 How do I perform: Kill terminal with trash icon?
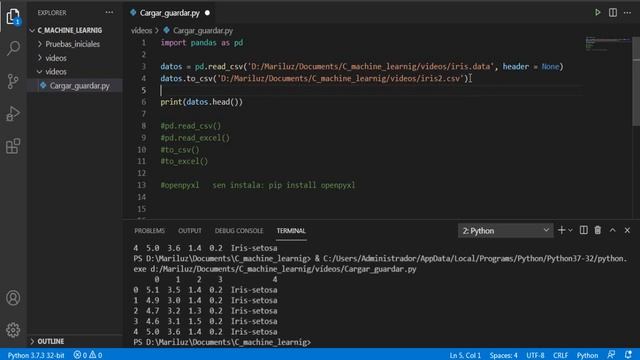coord(598,230)
